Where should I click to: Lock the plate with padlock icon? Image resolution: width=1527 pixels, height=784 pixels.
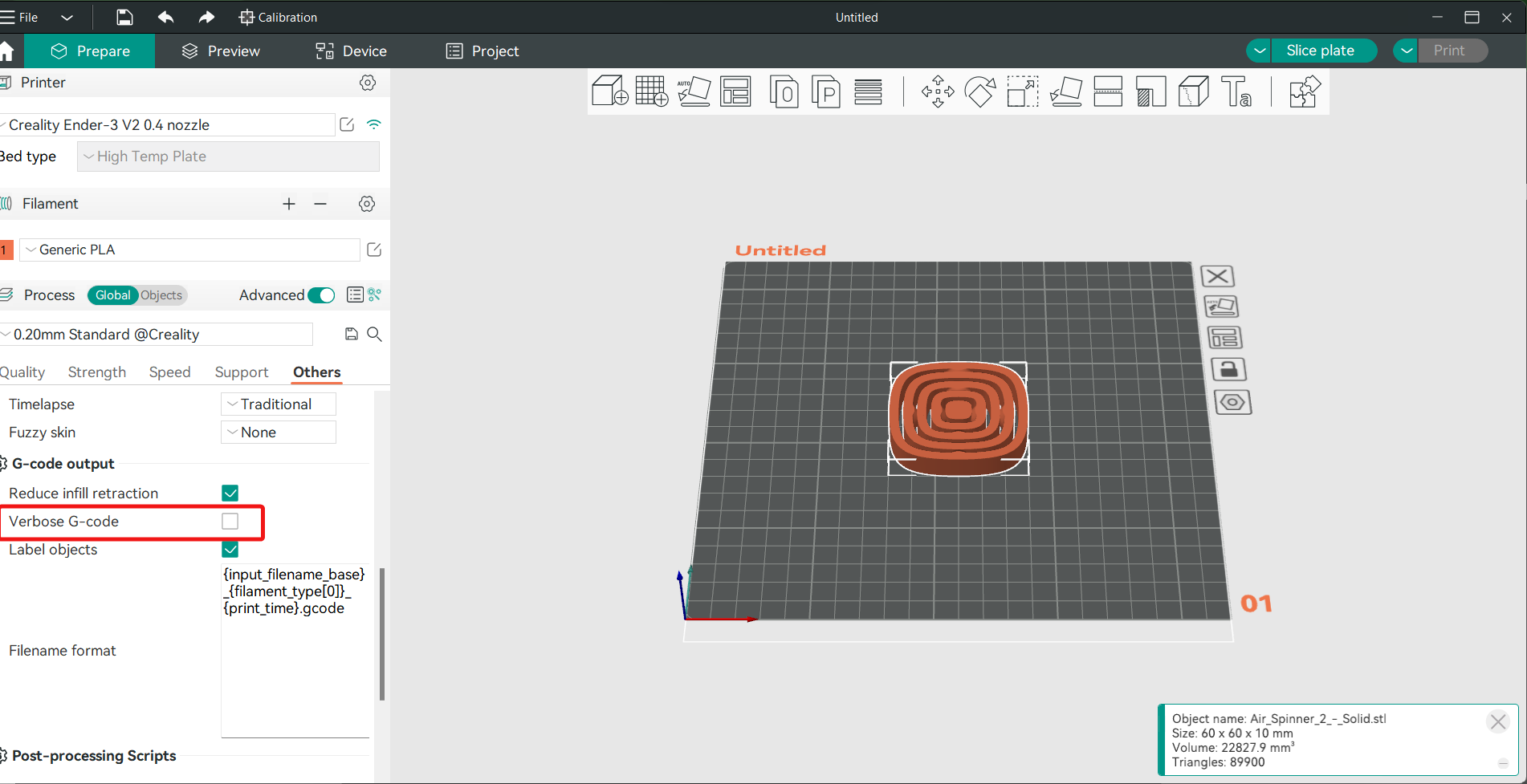click(x=1228, y=370)
